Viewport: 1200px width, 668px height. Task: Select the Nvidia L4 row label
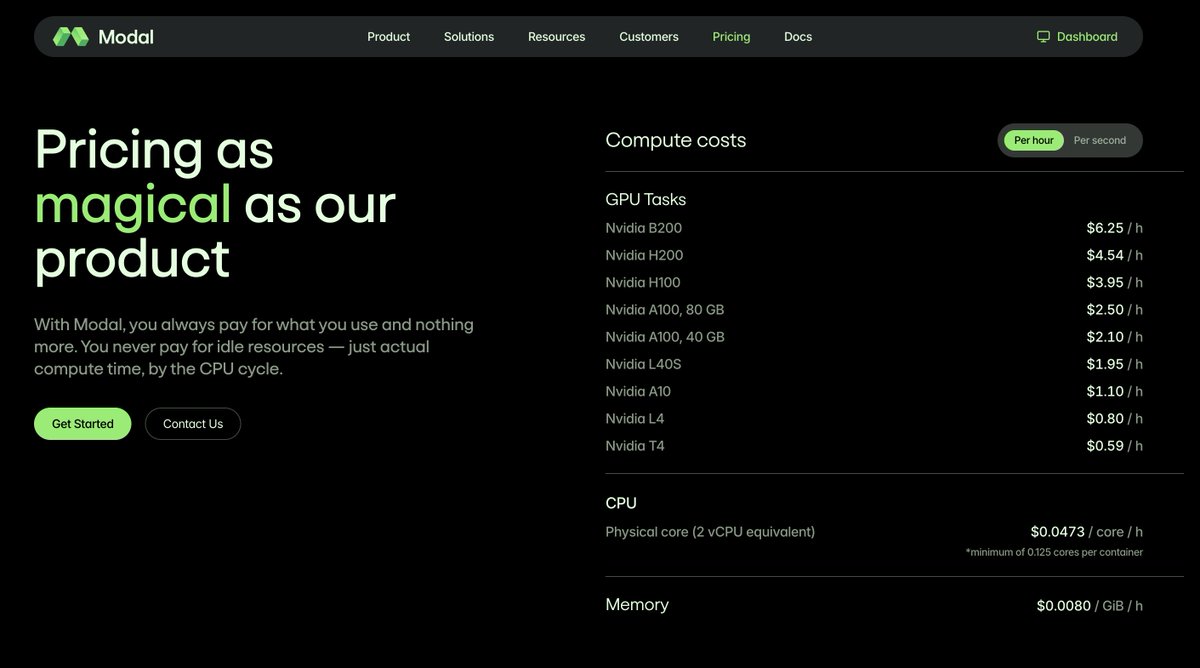click(635, 418)
